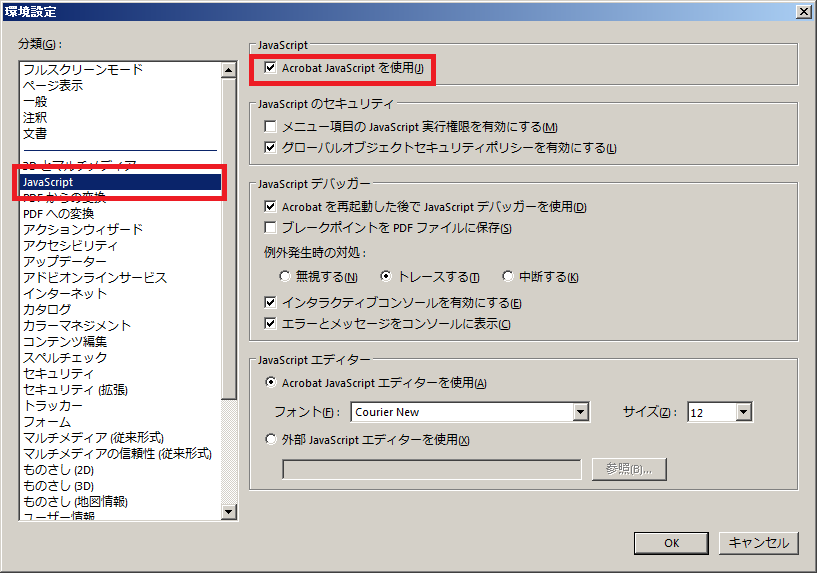817x573 pixels.
Task: Select カタログ category
Action: (47, 310)
